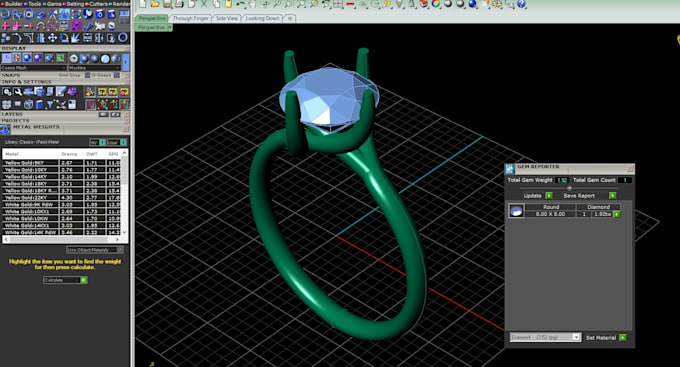680x367 pixels.
Task: Click the Gem Reporter slider handle
Action: (x=569, y=188)
